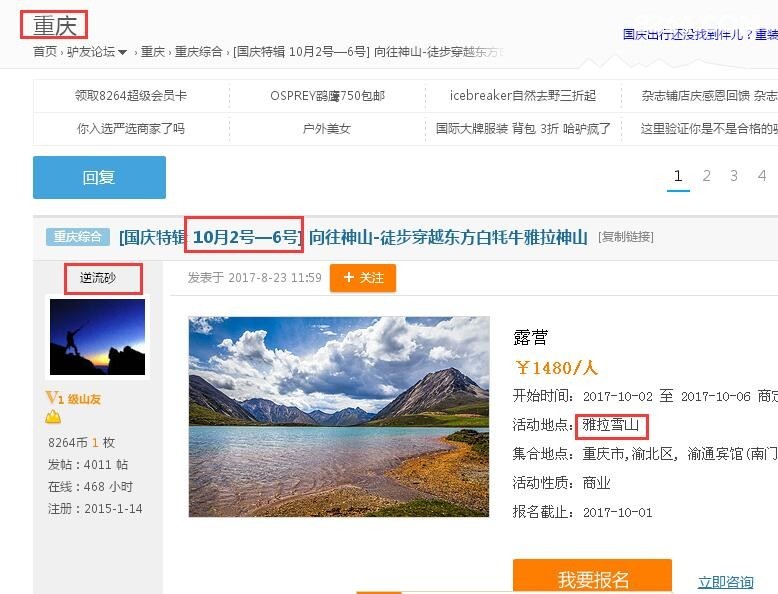Click the 重庆综合 category tag
The image size is (778, 594).
click(x=77, y=237)
